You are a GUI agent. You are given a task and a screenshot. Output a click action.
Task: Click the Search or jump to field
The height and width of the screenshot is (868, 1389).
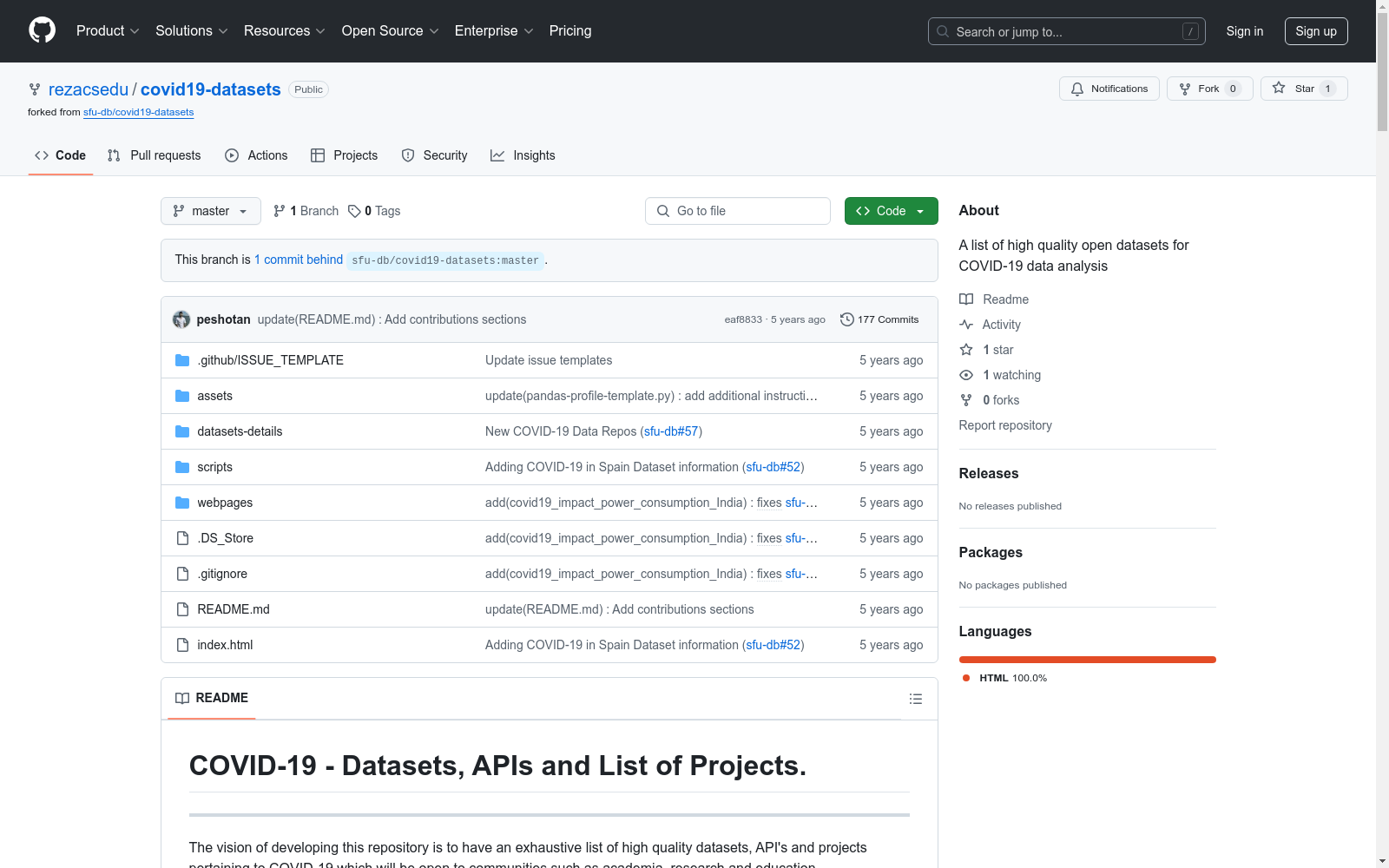coord(1067,31)
